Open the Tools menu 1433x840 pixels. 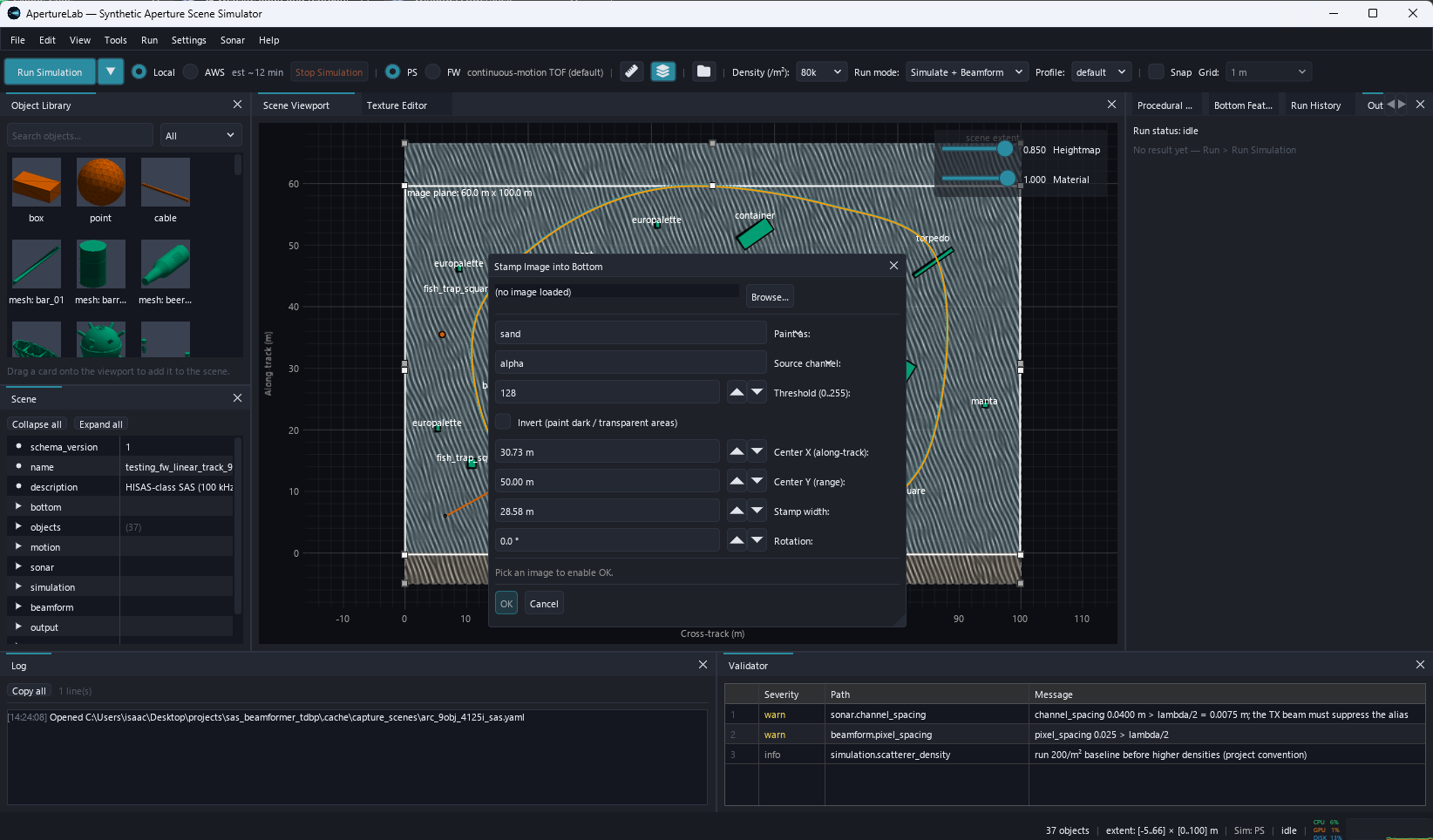point(115,40)
